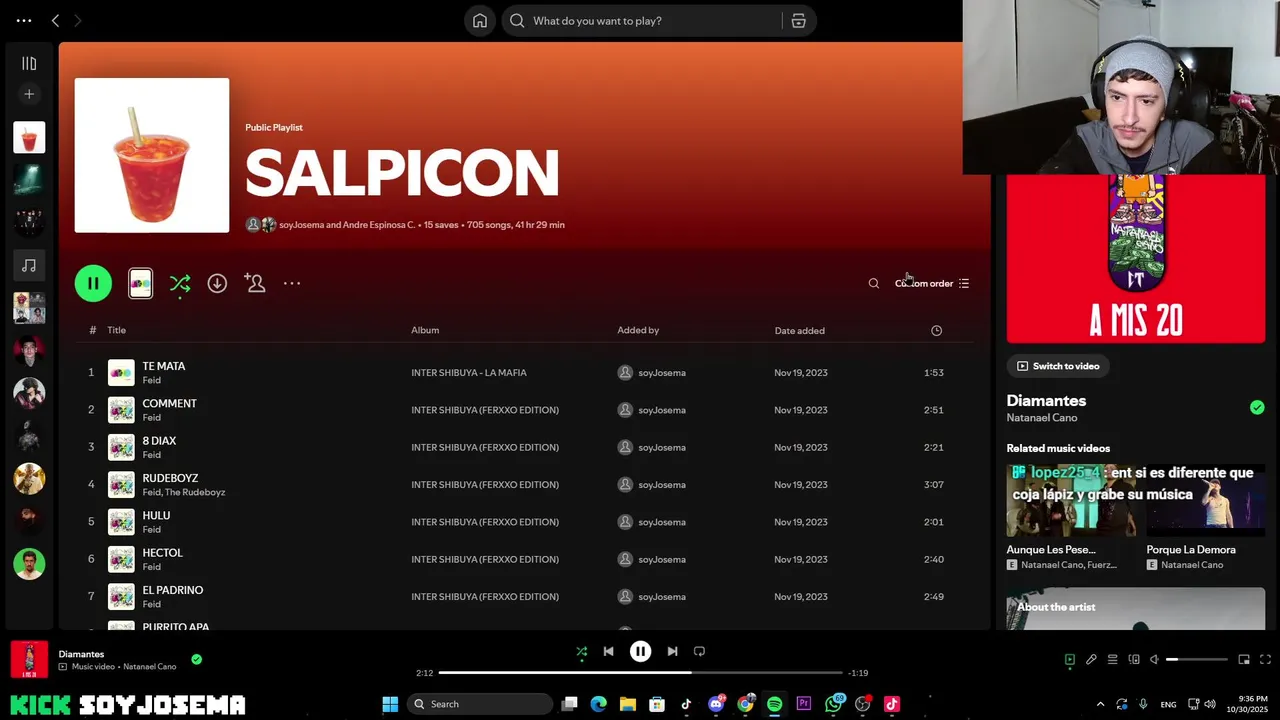
Task: Open Natanael Cano under Diamantes in sidebar
Action: (1042, 418)
